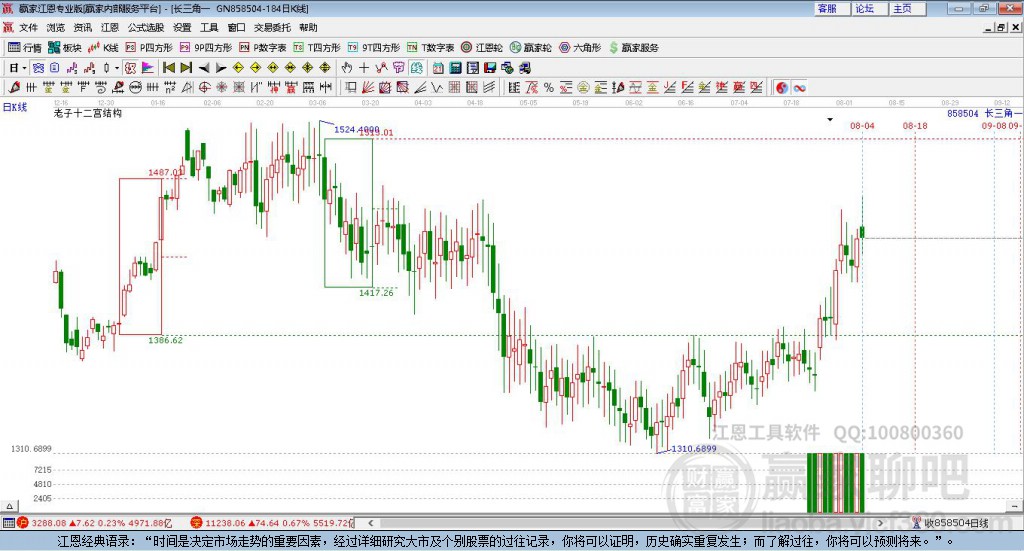The width and height of the screenshot is (1024, 551).
Task: Open the calculator icon
Action: (x=456, y=68)
